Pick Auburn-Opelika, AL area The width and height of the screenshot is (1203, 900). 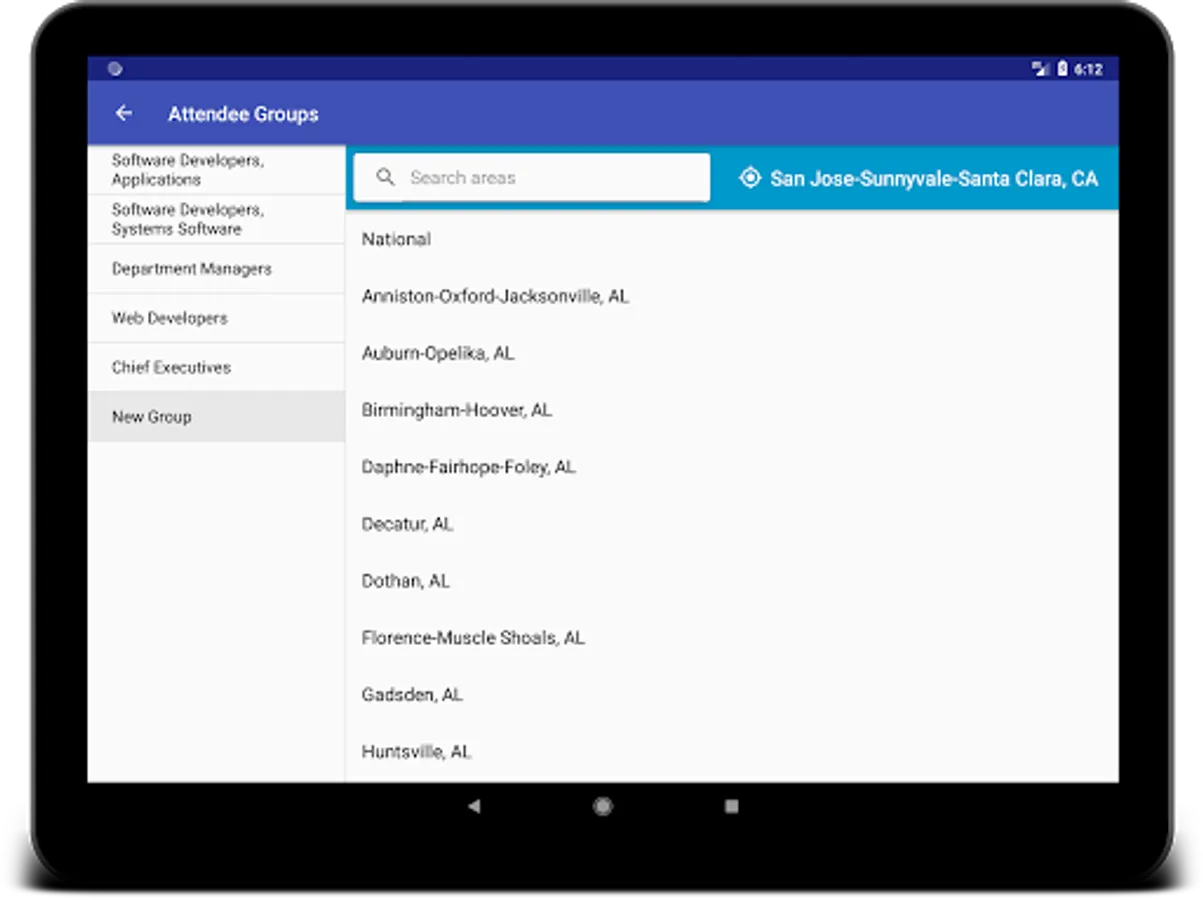click(x=732, y=353)
